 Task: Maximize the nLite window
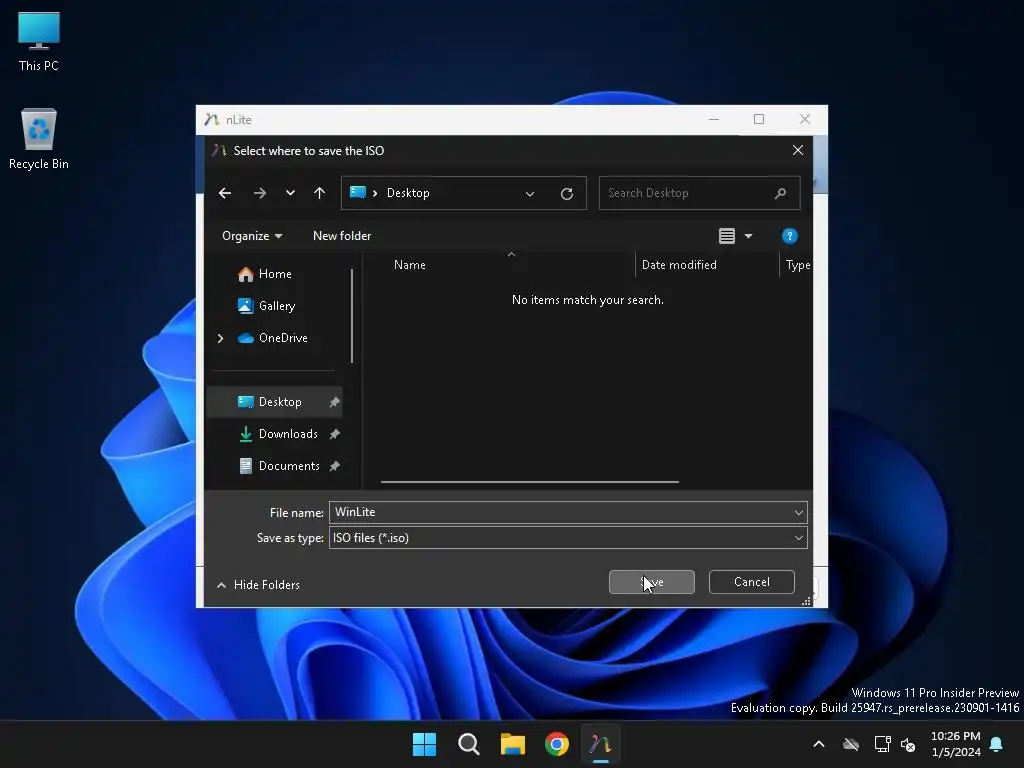click(759, 120)
